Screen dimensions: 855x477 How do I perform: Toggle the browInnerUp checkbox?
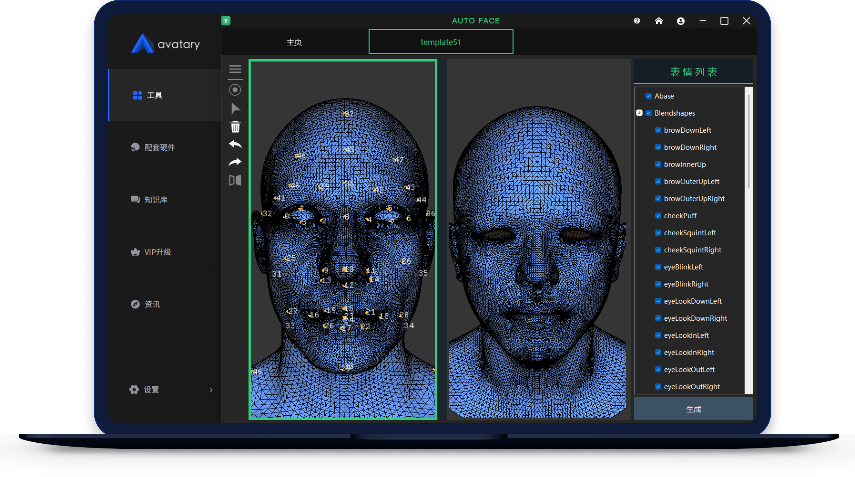(x=658, y=165)
